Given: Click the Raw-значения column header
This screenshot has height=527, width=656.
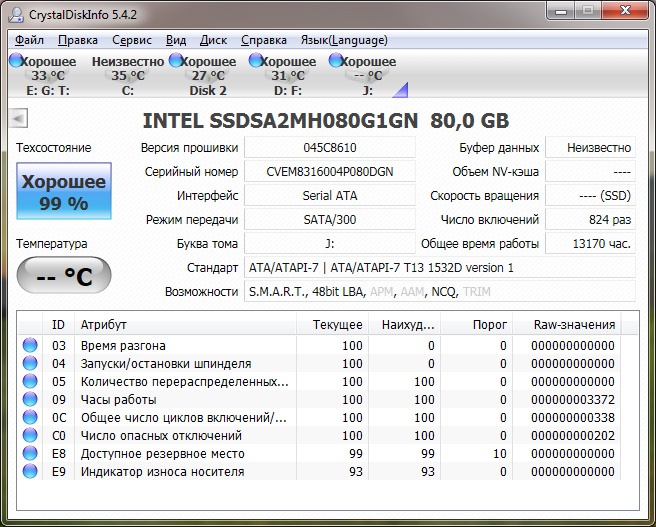Looking at the screenshot, I should coord(567,325).
